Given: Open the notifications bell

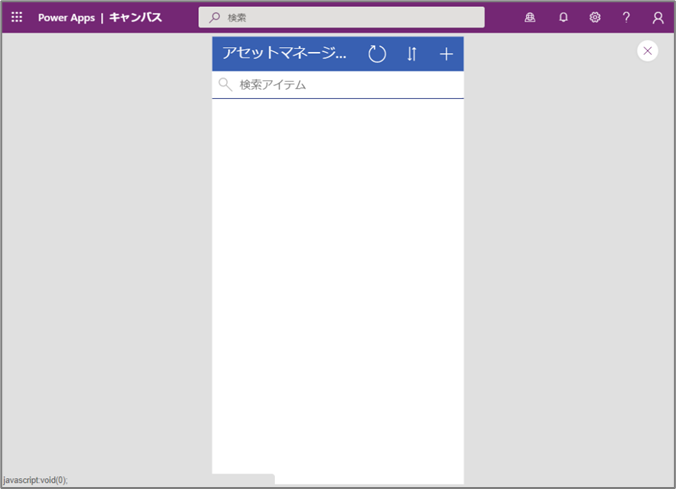Looking at the screenshot, I should [563, 17].
